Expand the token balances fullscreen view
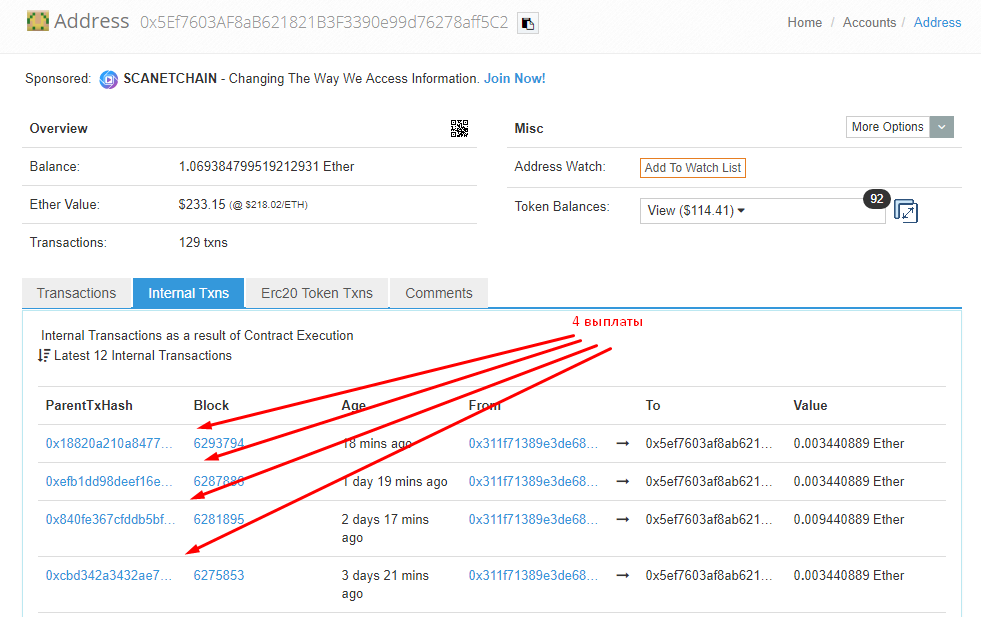This screenshot has height=617, width=981. [906, 211]
